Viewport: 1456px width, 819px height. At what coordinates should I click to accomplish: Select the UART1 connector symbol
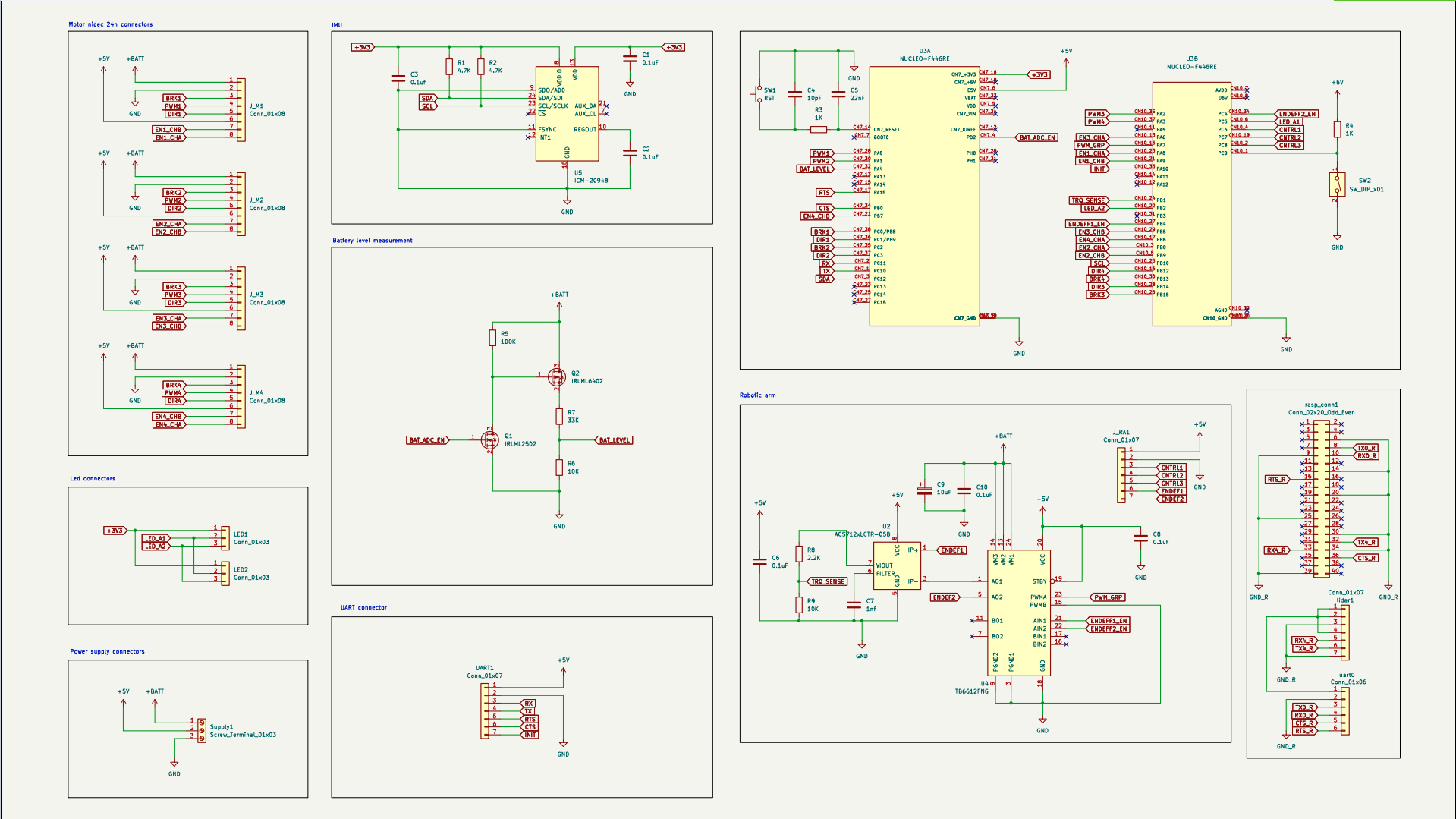click(x=485, y=710)
